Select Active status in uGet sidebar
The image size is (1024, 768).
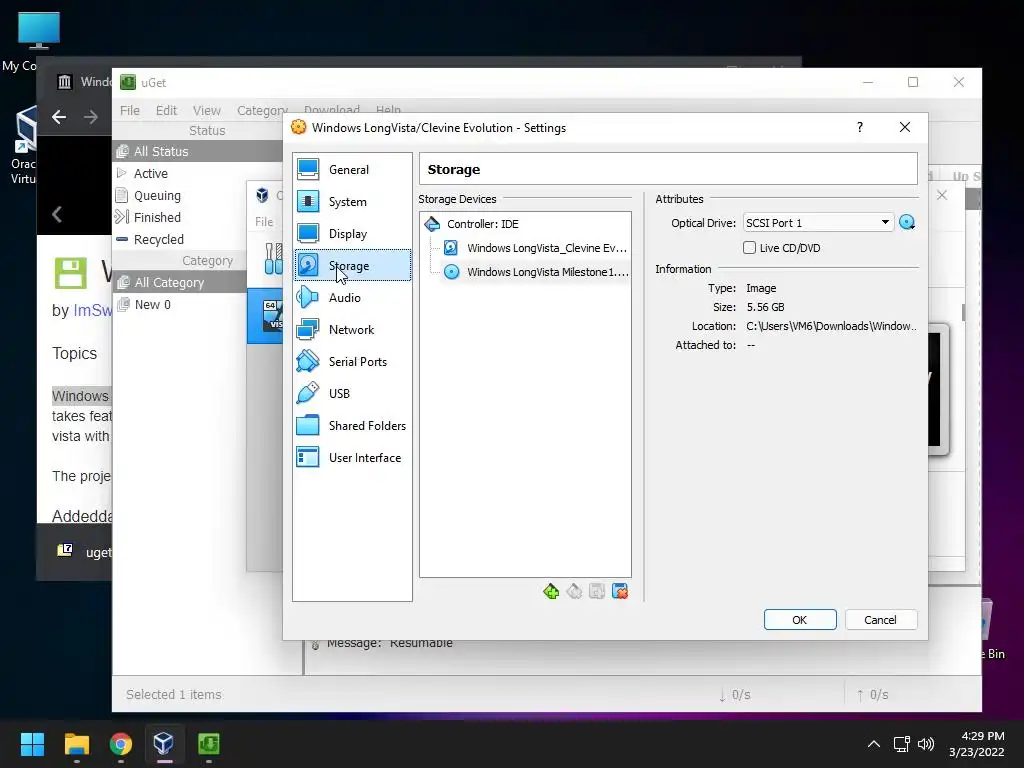point(198,174)
